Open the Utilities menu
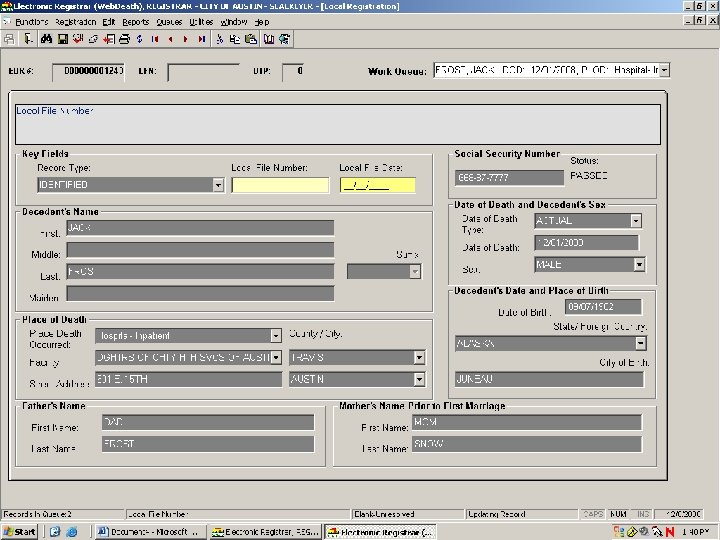The image size is (720, 540). (201, 22)
